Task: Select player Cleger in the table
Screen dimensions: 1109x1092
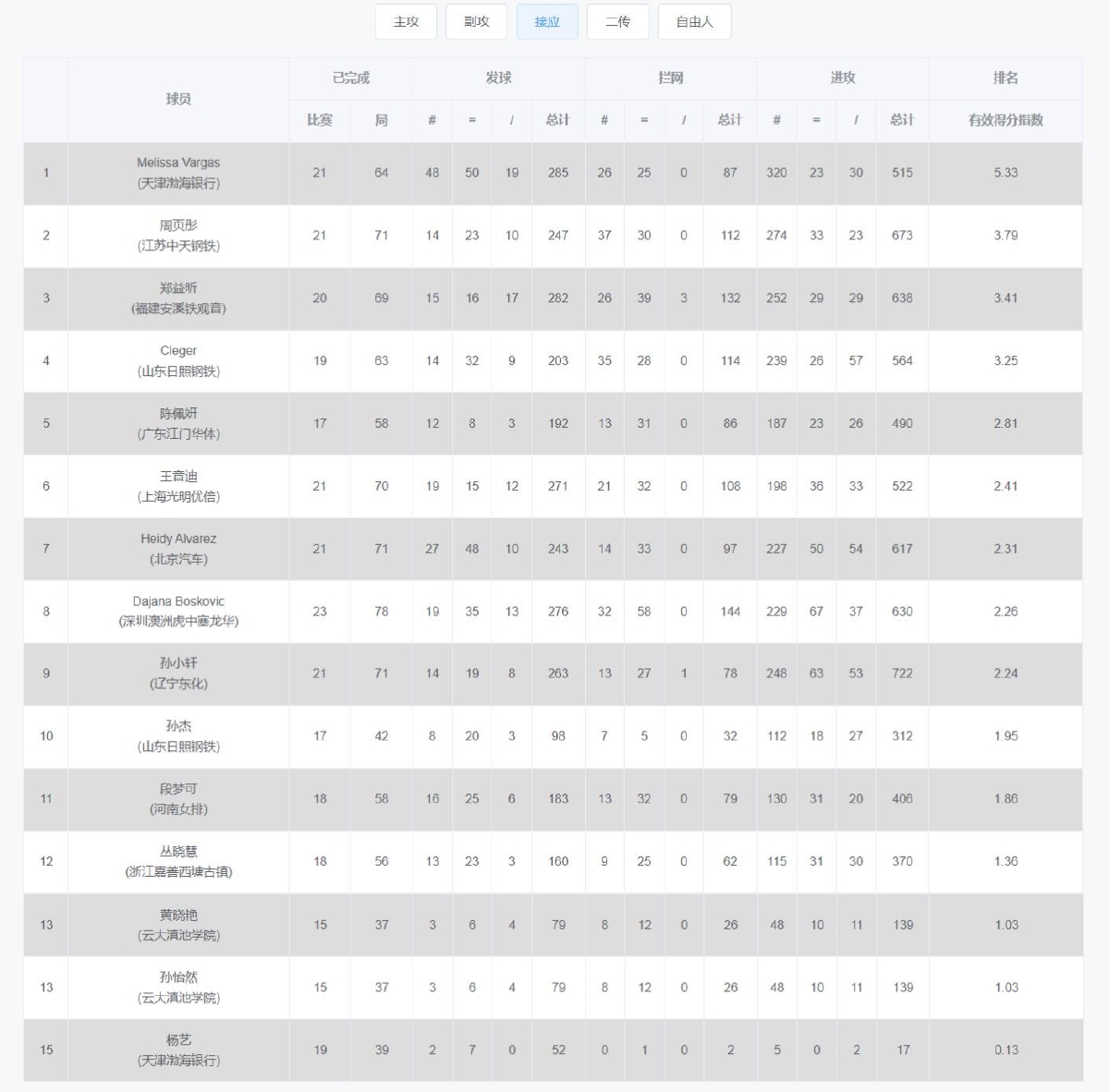Action: pyautogui.click(x=553, y=361)
